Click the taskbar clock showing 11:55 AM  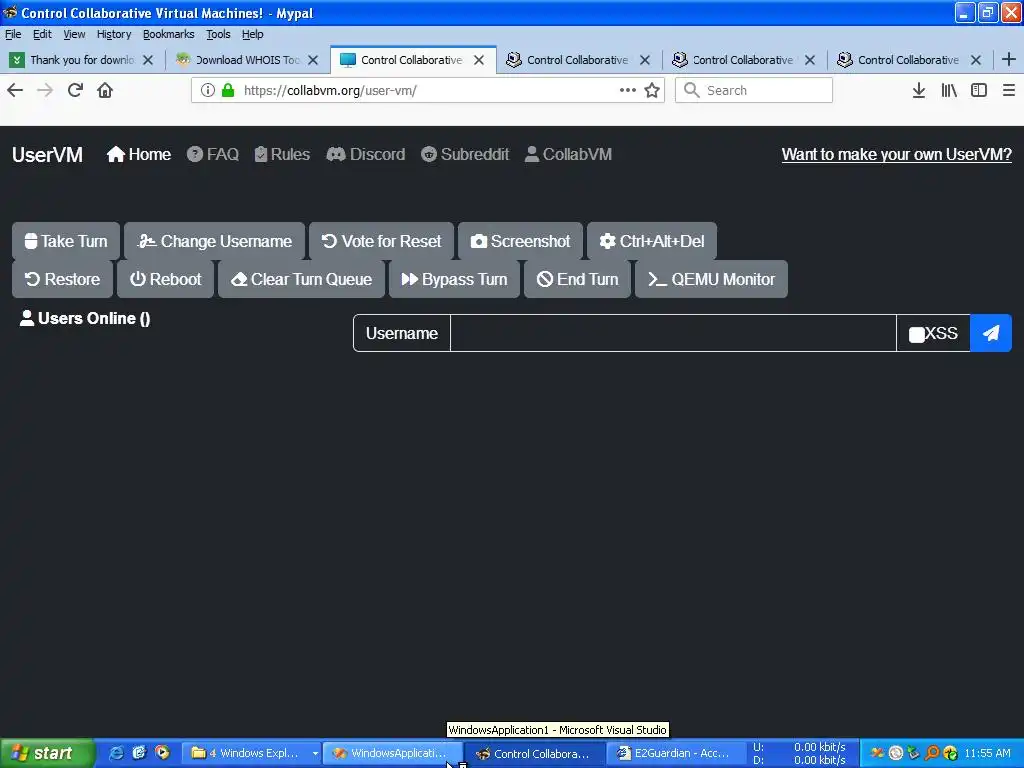point(987,753)
